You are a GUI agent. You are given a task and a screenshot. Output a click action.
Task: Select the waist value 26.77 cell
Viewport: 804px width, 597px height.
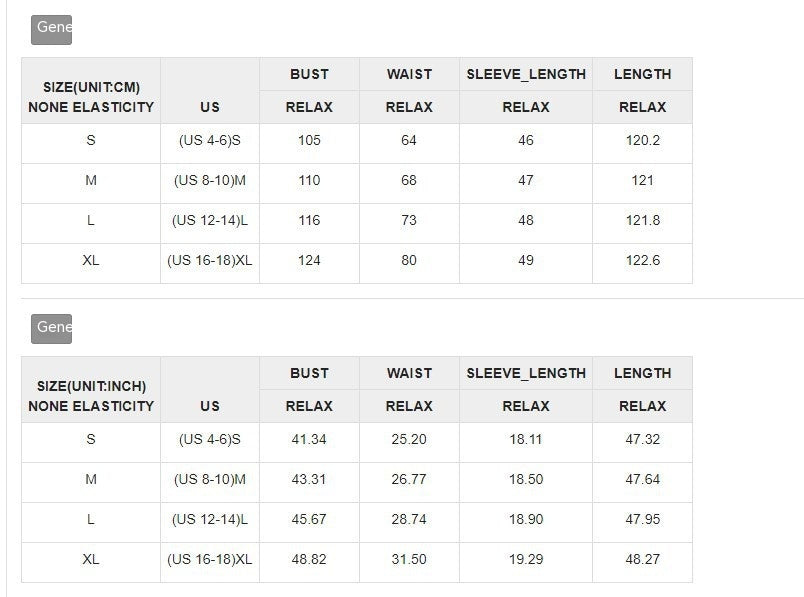pyautogui.click(x=409, y=480)
